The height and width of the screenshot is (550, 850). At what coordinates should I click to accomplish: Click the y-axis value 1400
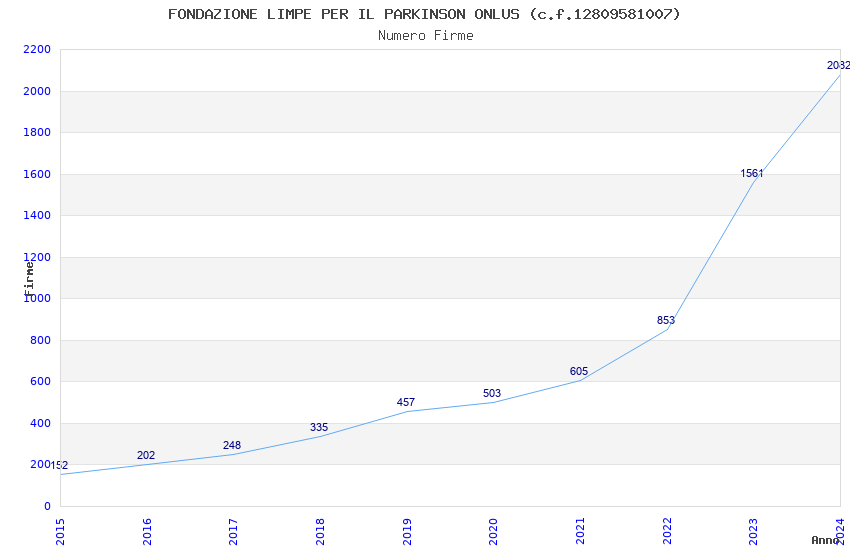pos(37,215)
